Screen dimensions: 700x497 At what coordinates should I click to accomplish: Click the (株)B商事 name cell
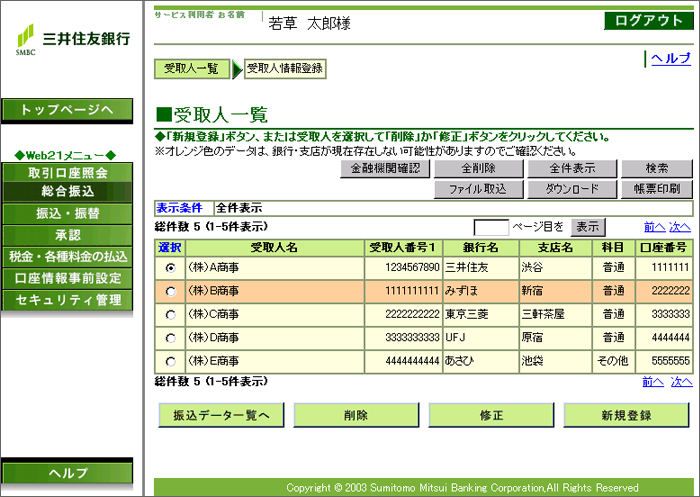click(x=275, y=292)
